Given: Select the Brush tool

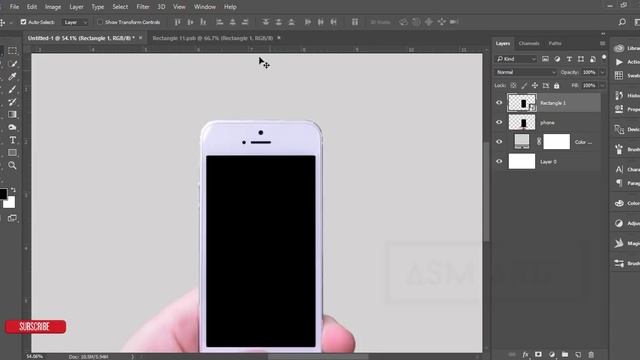Looking at the screenshot, I should point(12,89).
